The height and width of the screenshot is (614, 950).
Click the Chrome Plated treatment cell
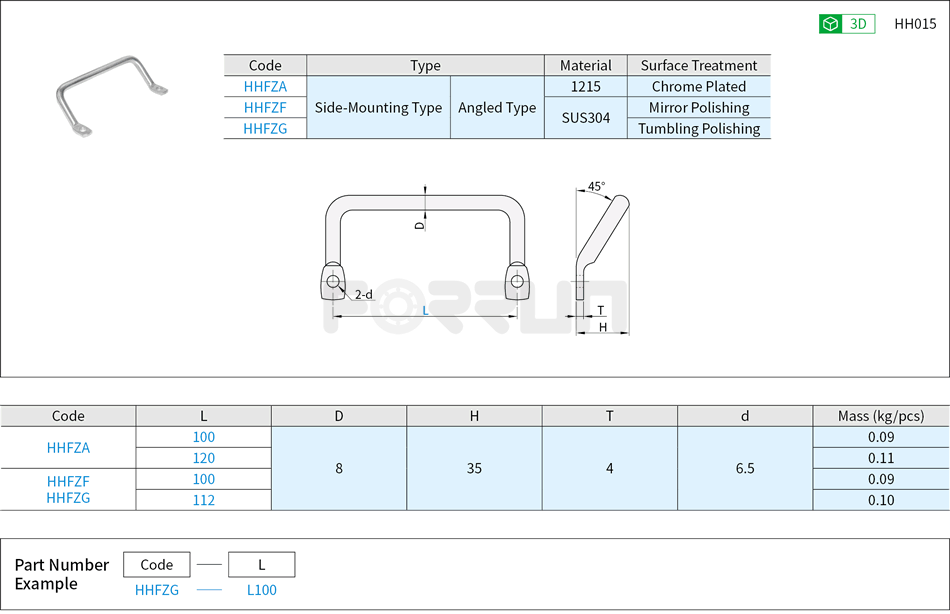click(x=697, y=86)
